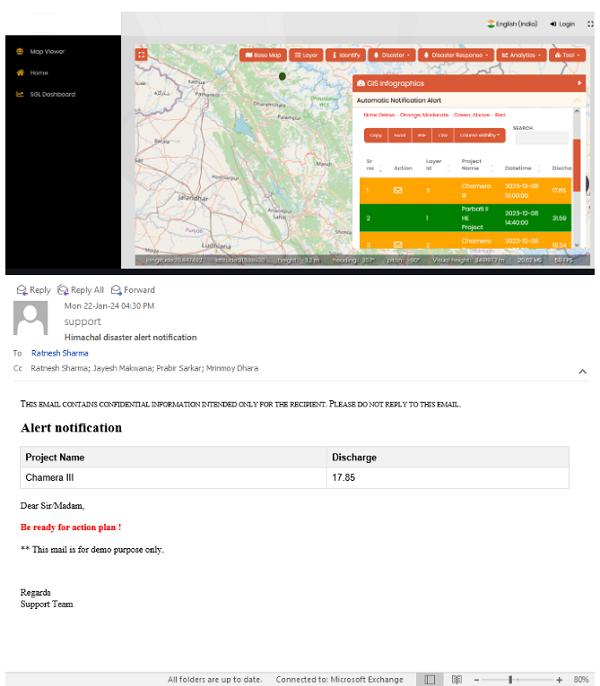Switch to reading view in status bar
The width and height of the screenshot is (600, 686).
[x=456, y=679]
